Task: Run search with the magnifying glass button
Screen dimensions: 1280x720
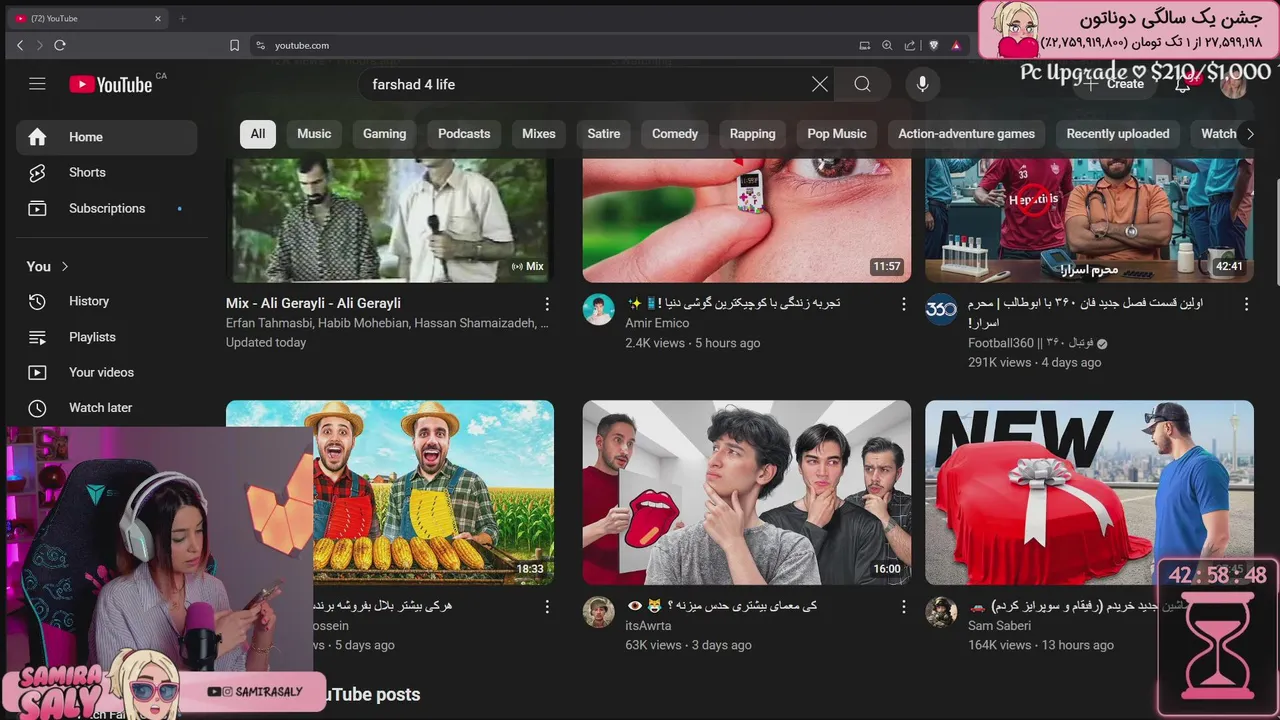Action: (x=862, y=84)
